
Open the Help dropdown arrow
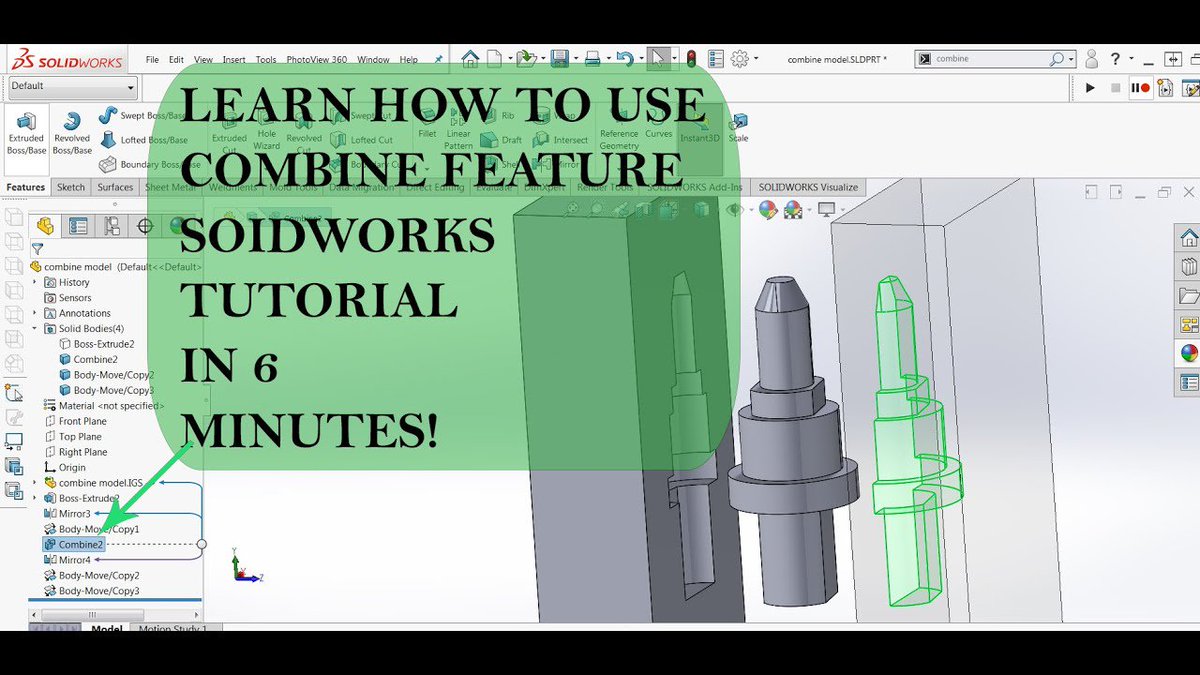tap(1129, 60)
